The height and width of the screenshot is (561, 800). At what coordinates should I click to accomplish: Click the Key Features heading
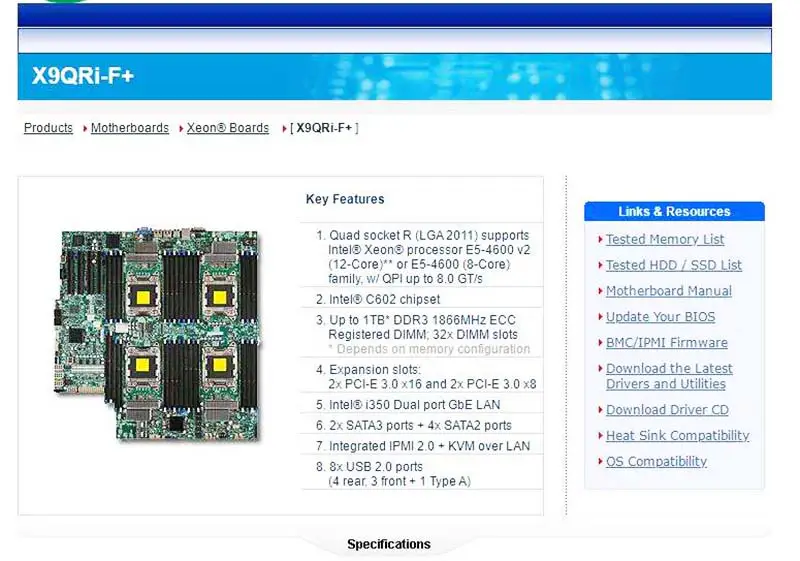[345, 199]
